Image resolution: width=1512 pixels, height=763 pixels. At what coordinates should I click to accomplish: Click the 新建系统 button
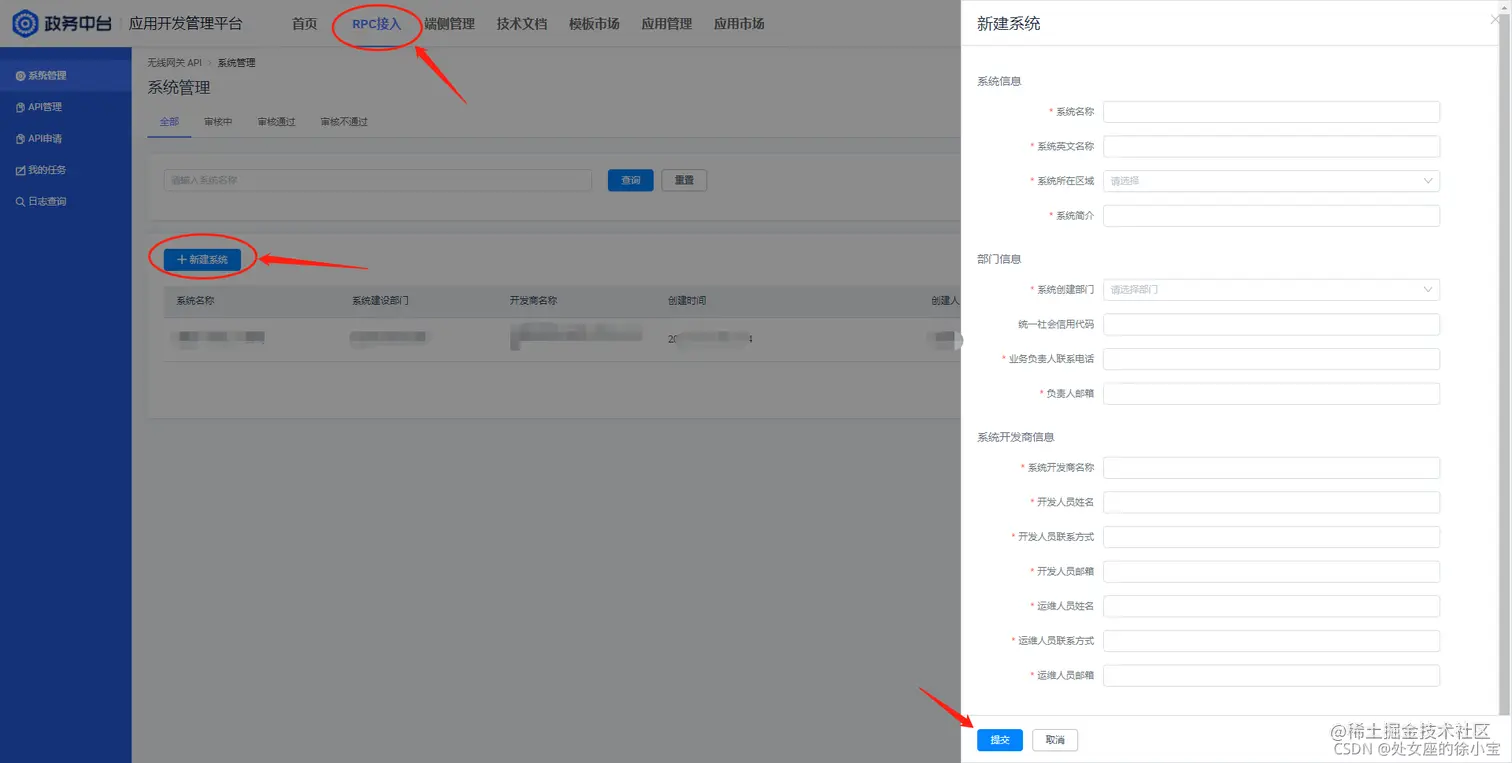tap(202, 259)
